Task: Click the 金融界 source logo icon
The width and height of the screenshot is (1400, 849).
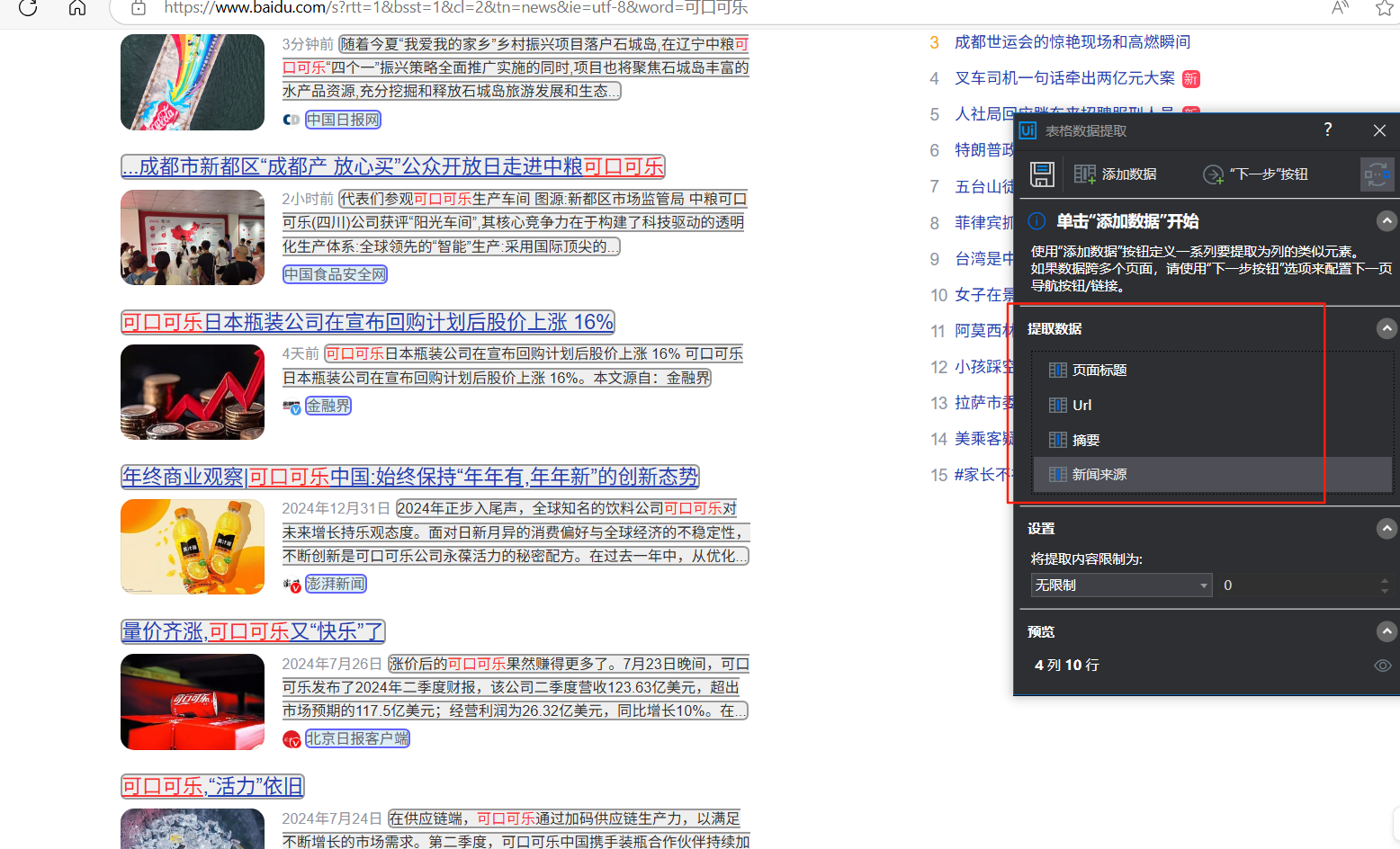Action: coord(292,407)
